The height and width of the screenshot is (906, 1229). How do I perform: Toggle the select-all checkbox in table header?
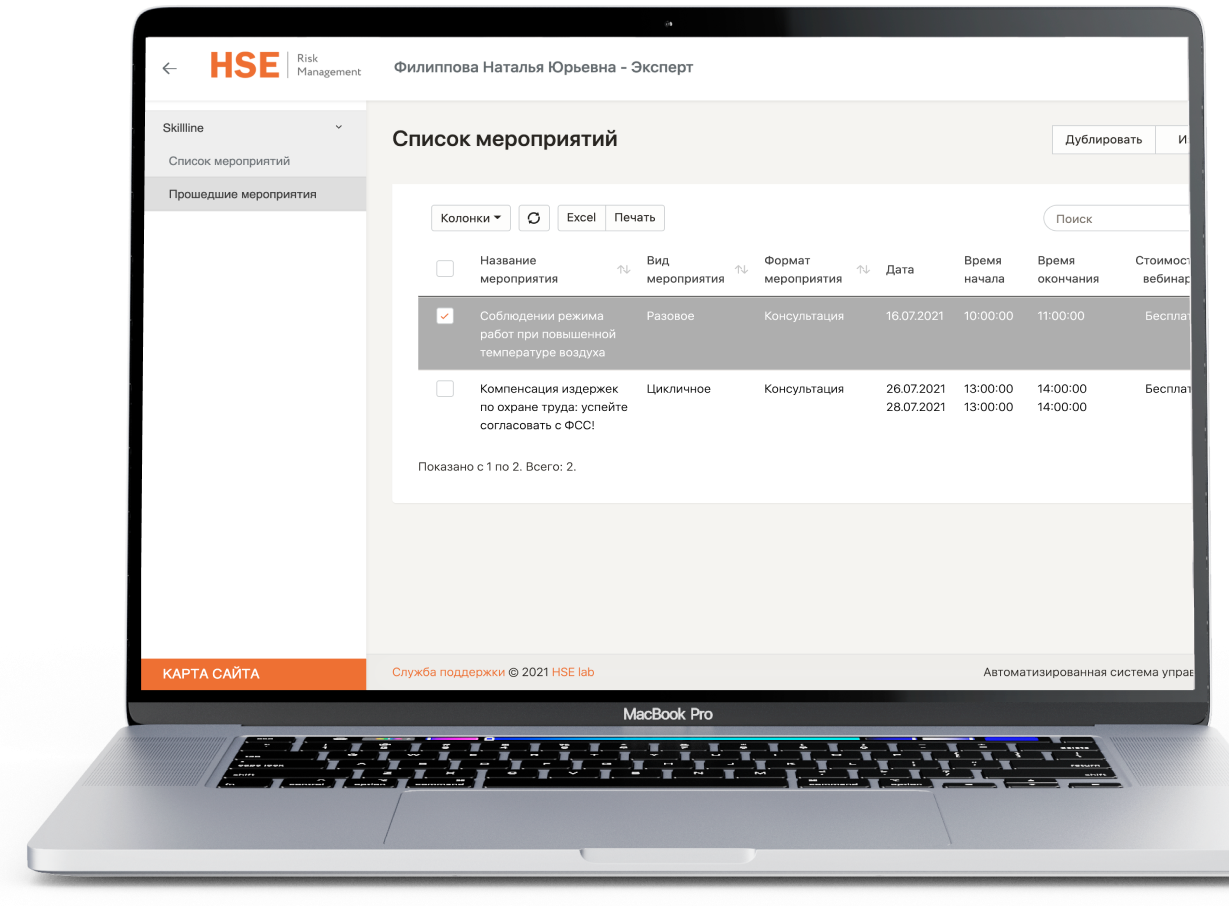click(x=445, y=269)
